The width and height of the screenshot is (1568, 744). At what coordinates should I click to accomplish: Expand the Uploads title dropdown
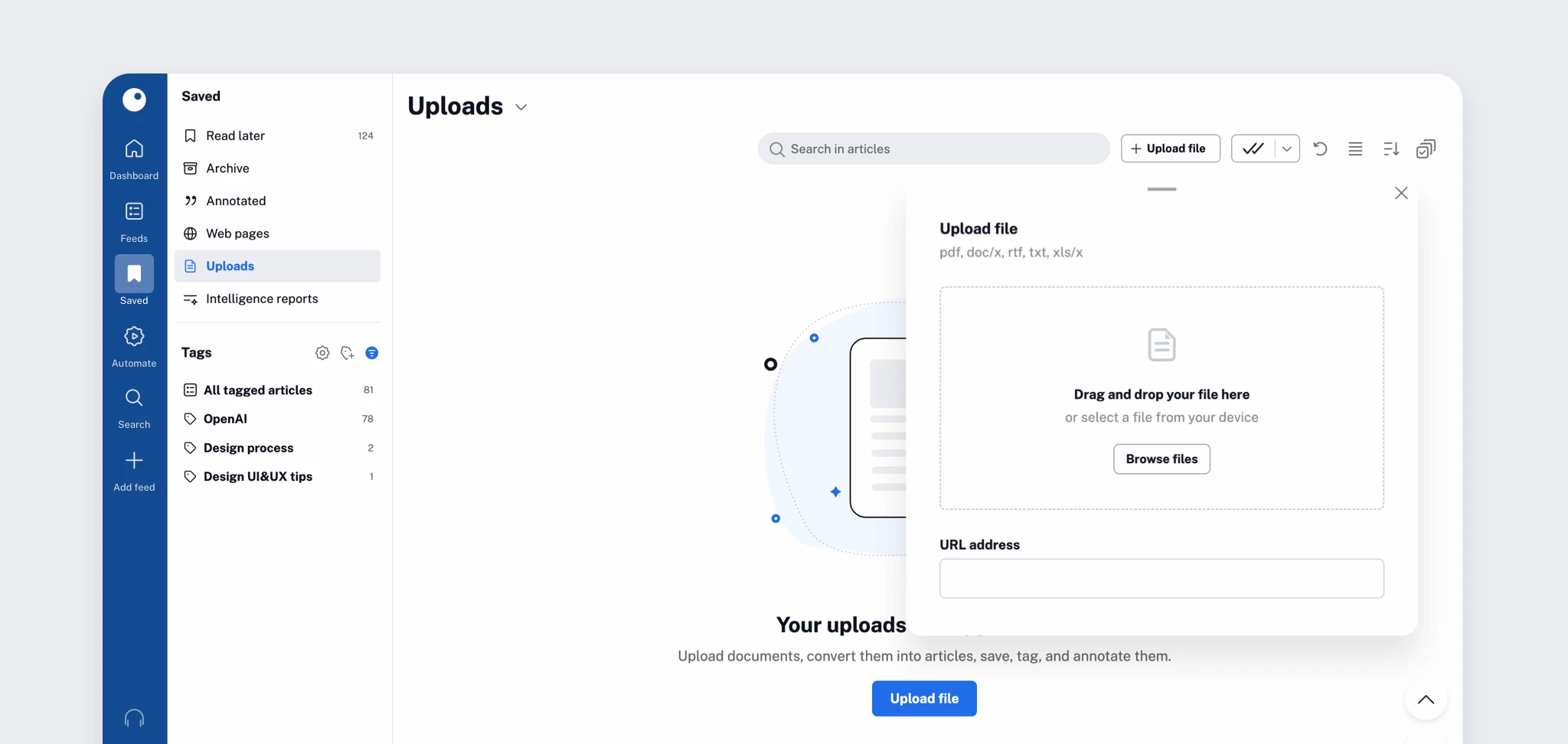(521, 107)
